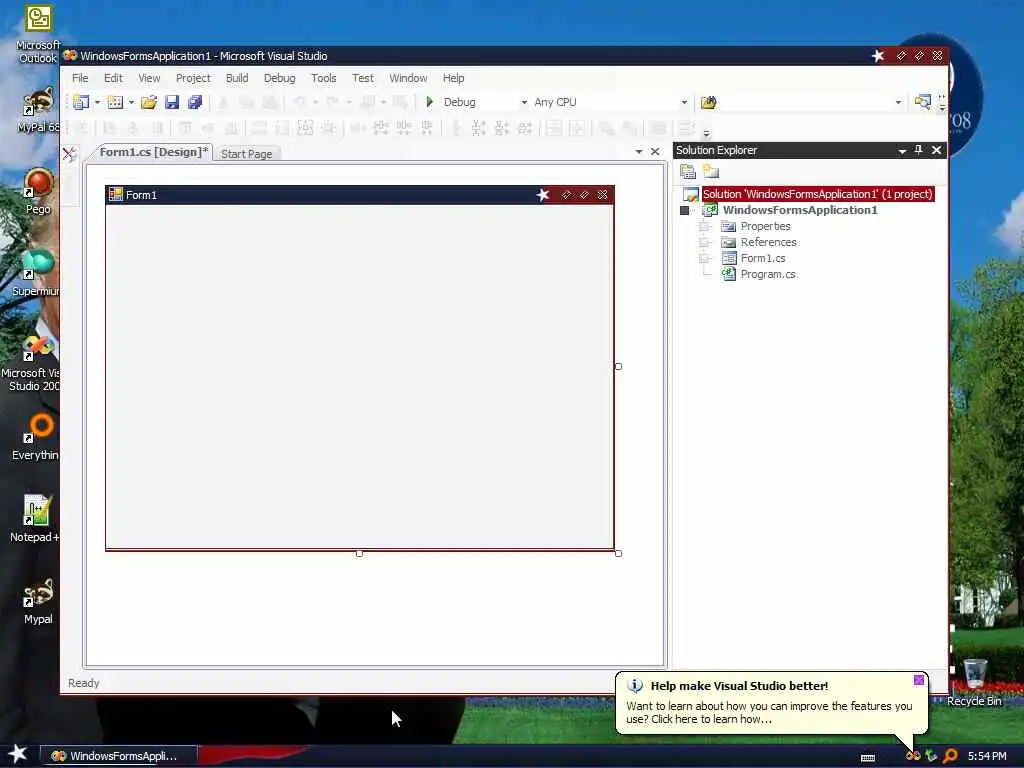This screenshot has width=1024, height=768.
Task: Click the solution node icon
Action: pyautogui.click(x=690, y=195)
